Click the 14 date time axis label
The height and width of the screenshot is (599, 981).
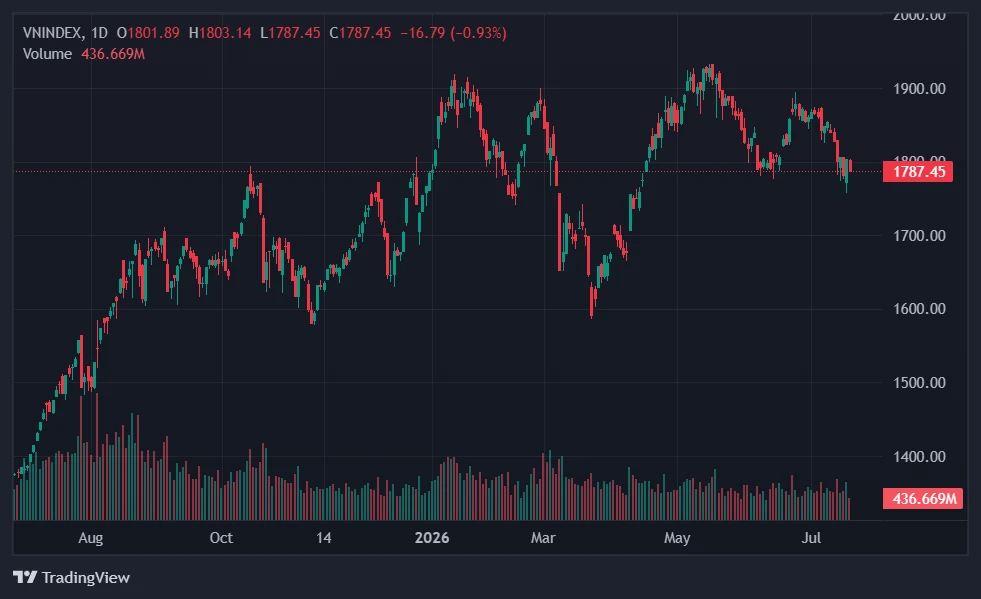[x=323, y=538]
